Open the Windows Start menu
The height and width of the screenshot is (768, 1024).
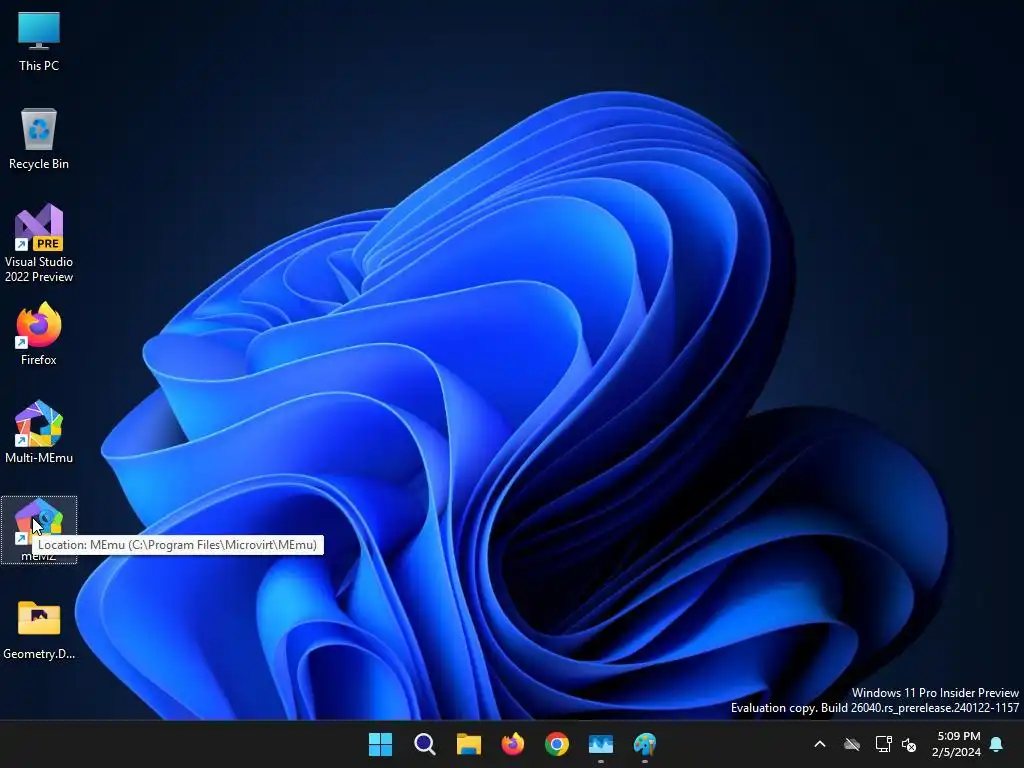(381, 744)
